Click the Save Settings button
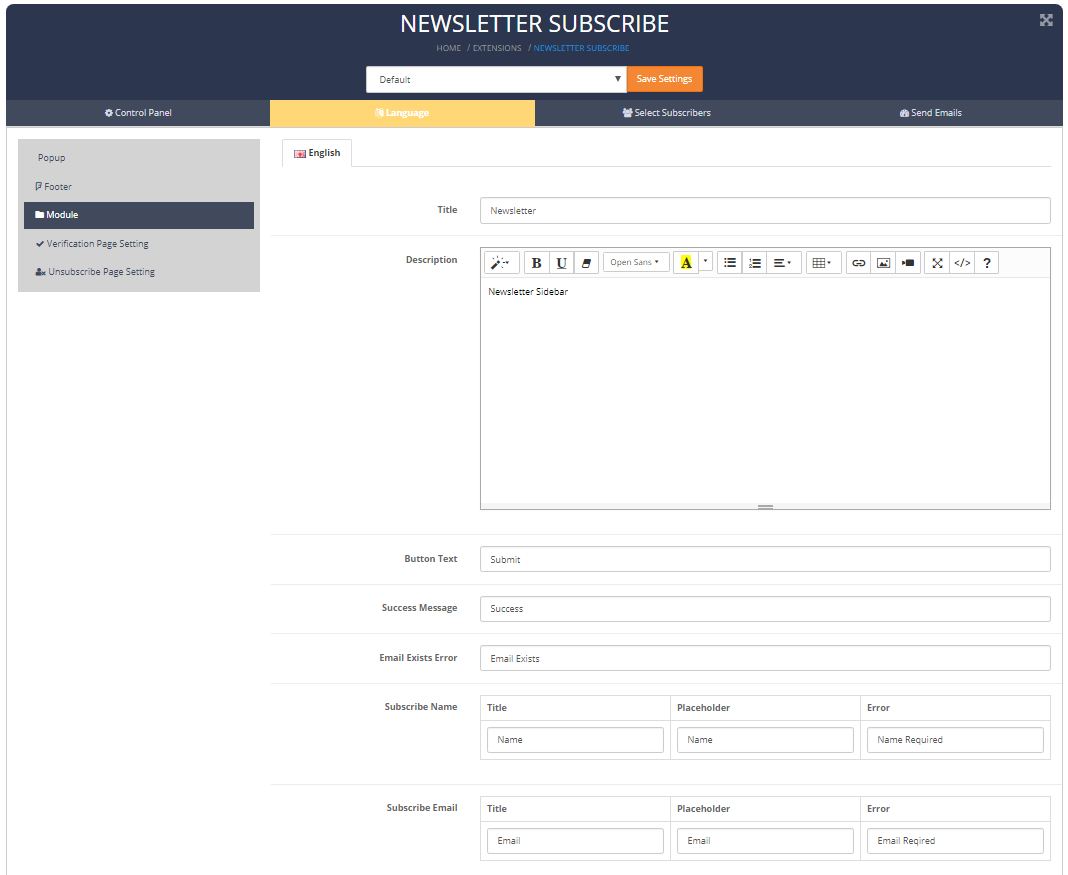The image size is (1068, 875). pyautogui.click(x=664, y=79)
